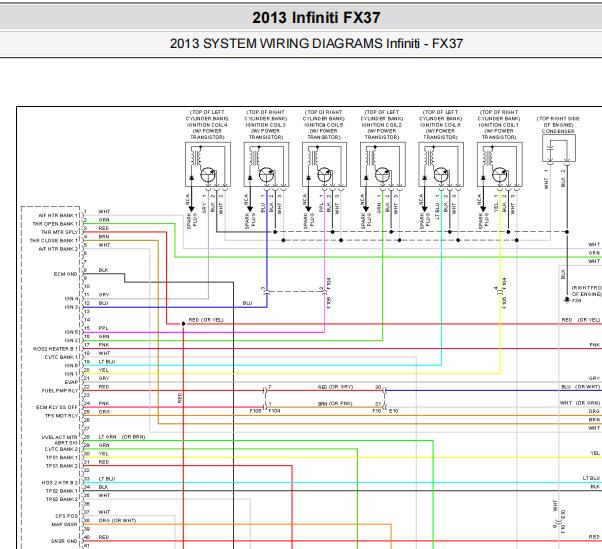Click the "FUEL PMP RLY" pin label
Image resolution: width=602 pixels, height=549 pixels.
(x=60, y=391)
